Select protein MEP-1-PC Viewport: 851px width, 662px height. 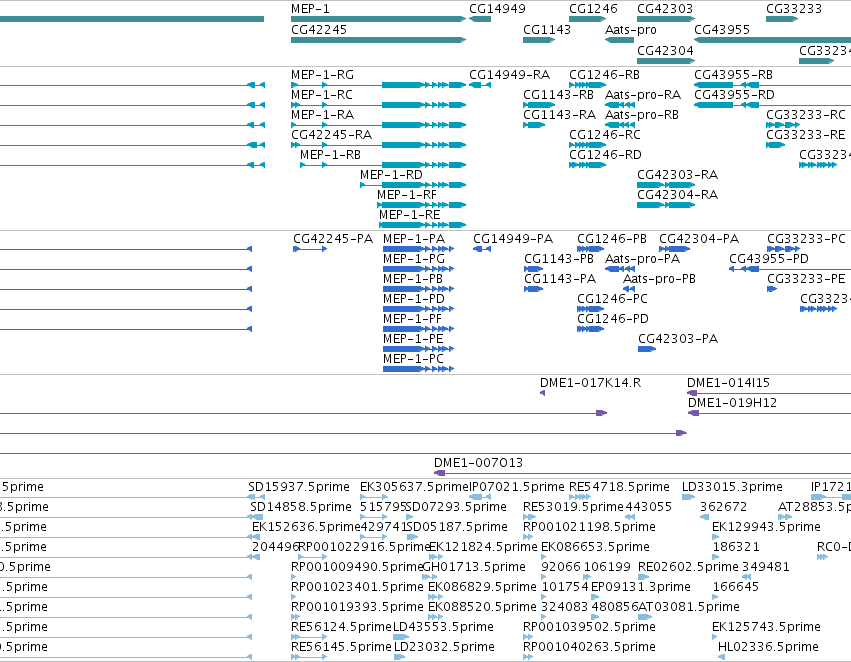414,360
